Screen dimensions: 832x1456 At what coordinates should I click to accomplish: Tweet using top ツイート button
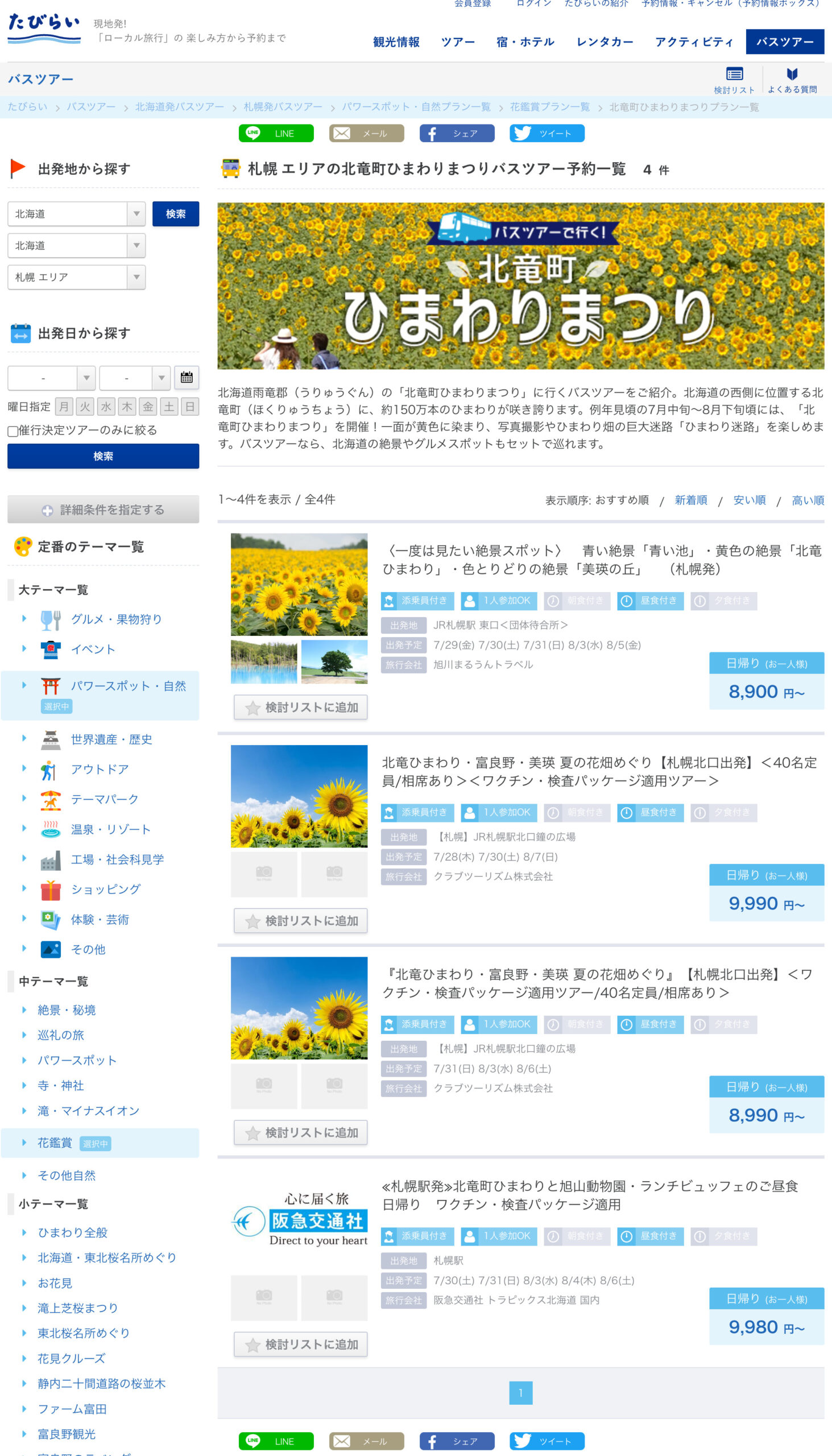click(x=547, y=133)
